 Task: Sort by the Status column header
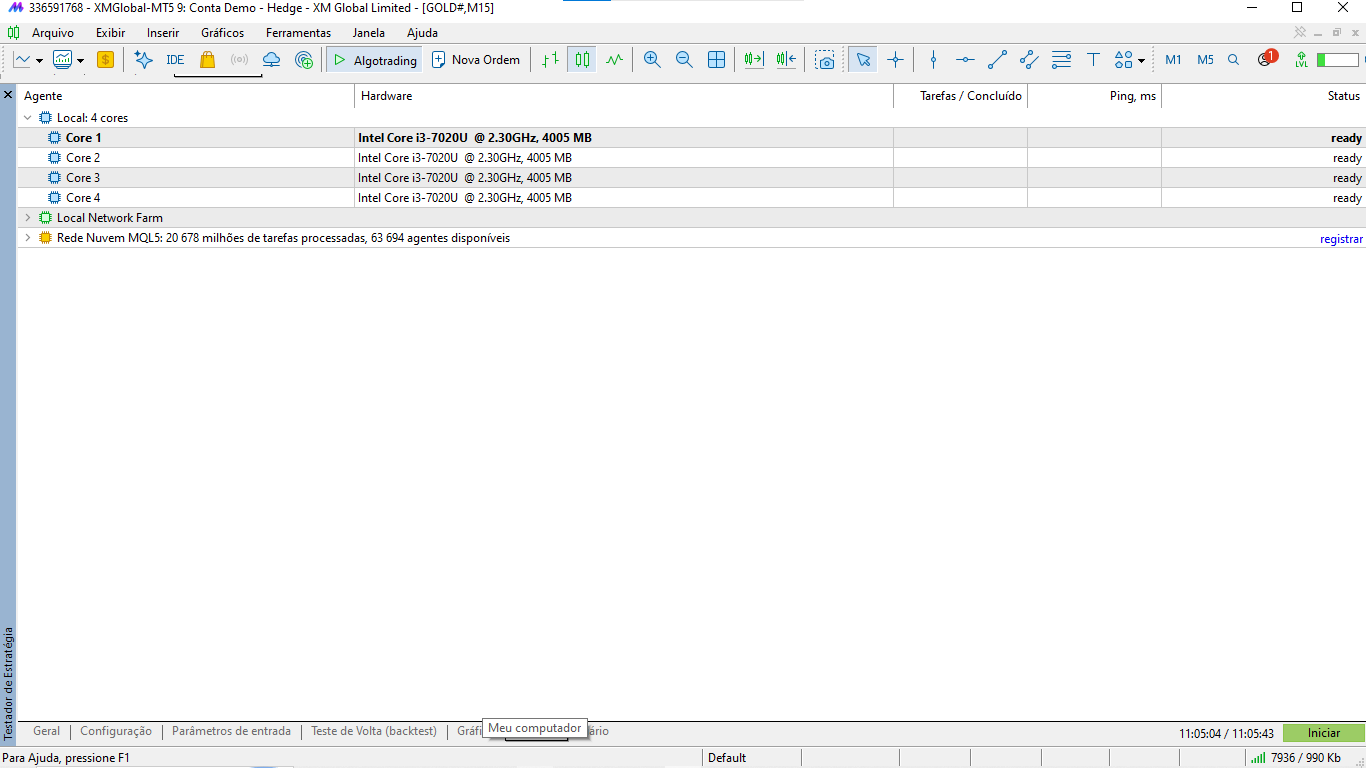point(1264,96)
